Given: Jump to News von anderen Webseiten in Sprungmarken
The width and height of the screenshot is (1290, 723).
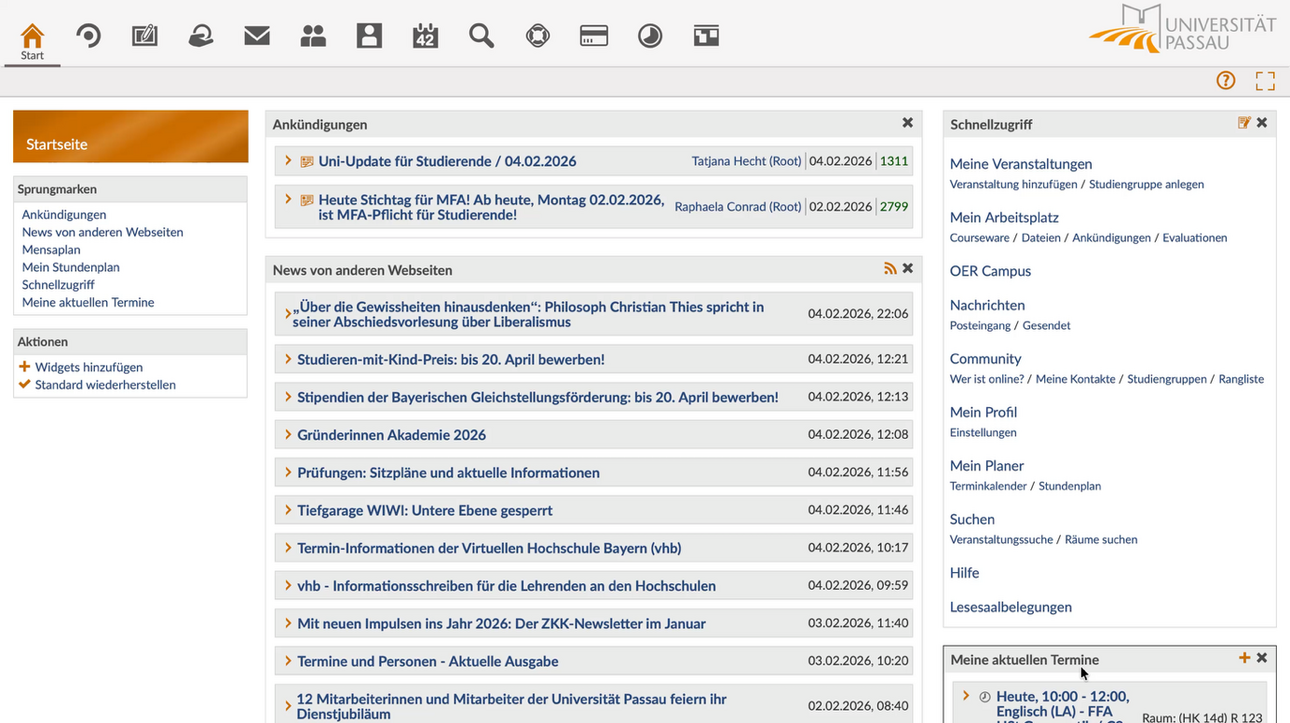Looking at the screenshot, I should (102, 232).
